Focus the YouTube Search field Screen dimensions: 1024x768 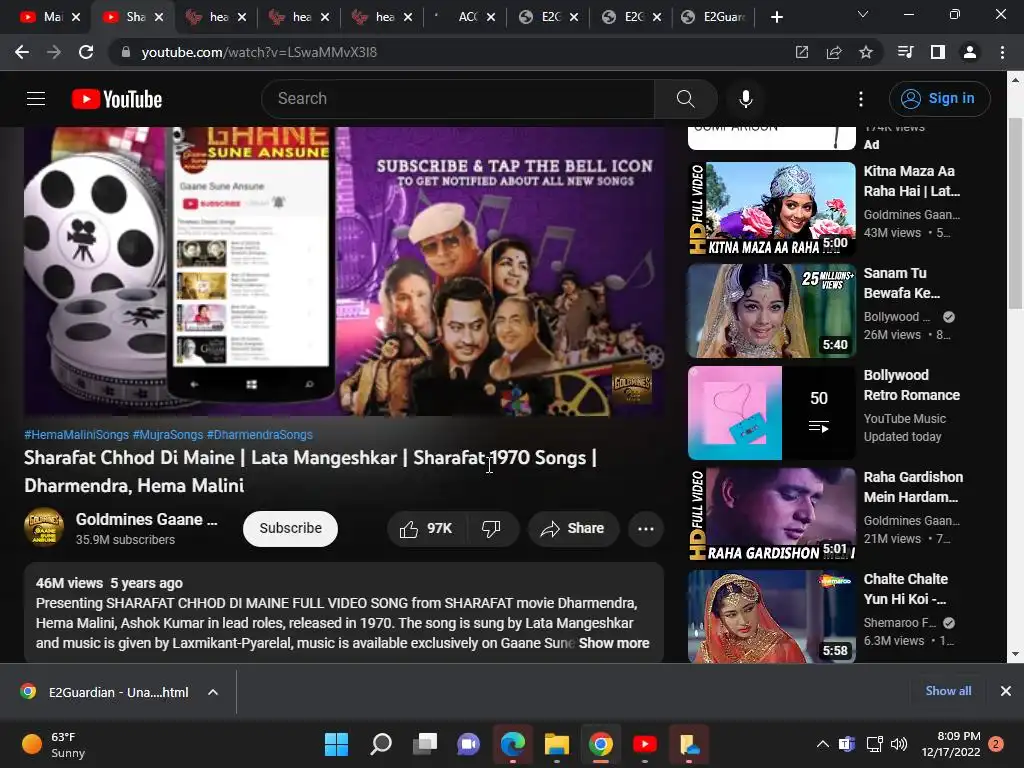click(458, 99)
